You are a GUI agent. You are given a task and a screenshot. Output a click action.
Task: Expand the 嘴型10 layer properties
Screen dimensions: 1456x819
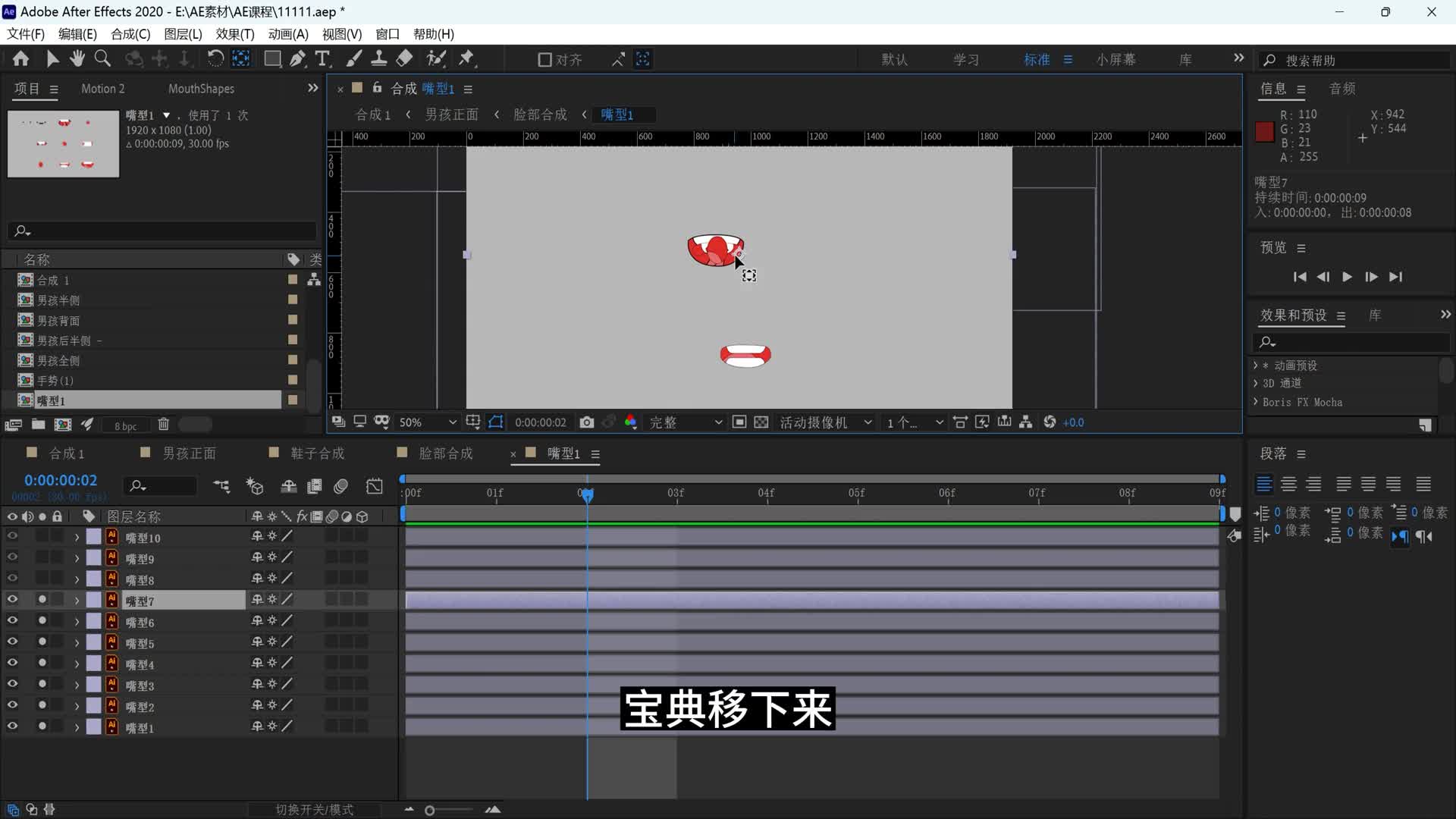[77, 537]
